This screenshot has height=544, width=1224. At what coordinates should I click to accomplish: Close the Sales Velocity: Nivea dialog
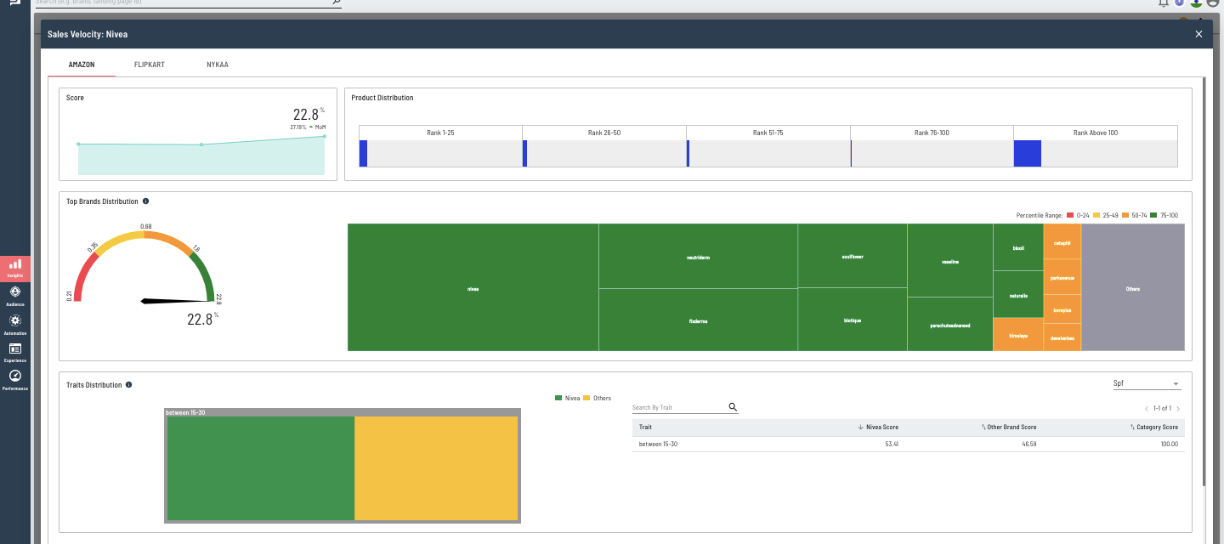coord(1199,34)
